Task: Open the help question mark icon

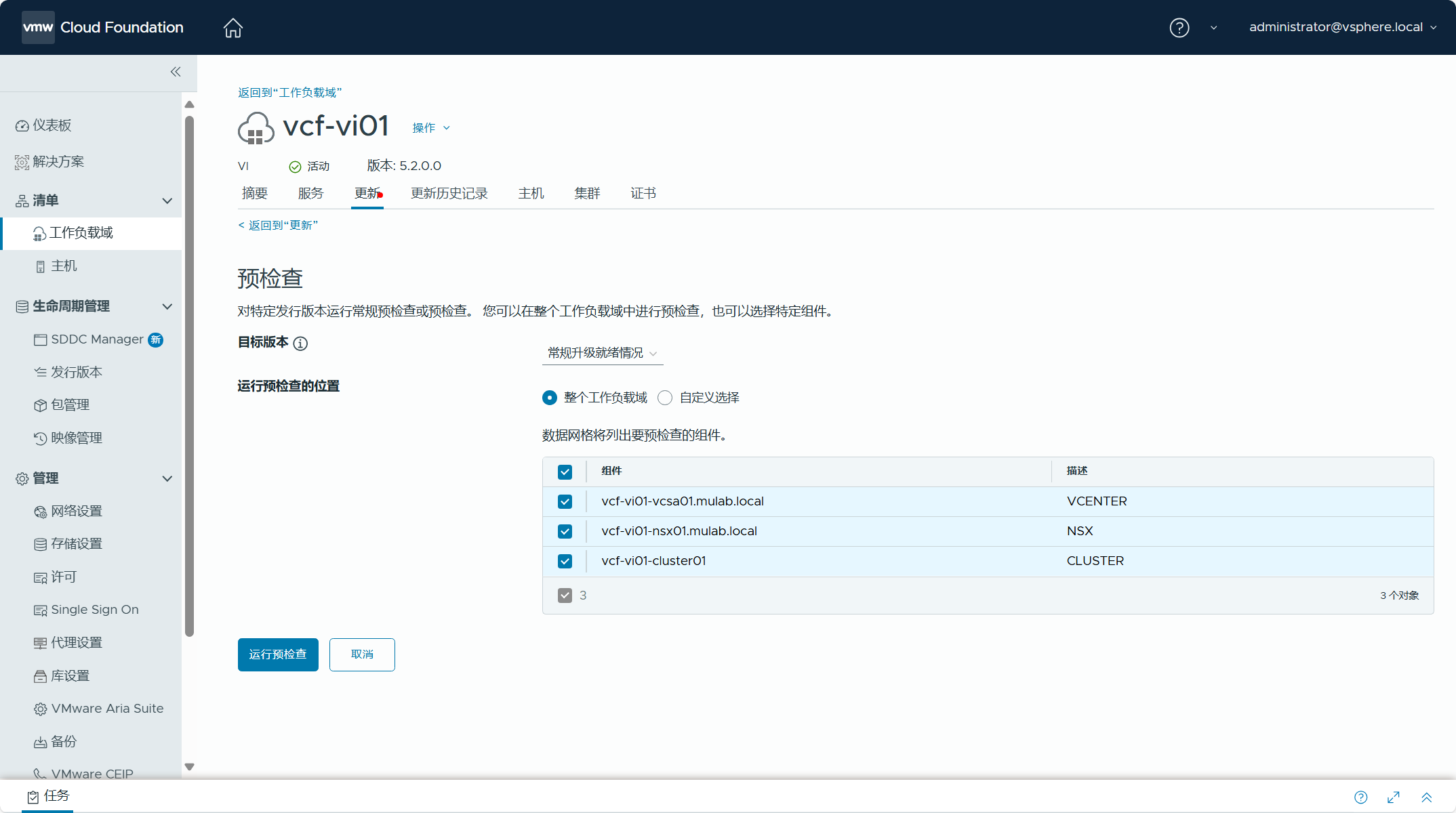Action: click(x=1179, y=28)
